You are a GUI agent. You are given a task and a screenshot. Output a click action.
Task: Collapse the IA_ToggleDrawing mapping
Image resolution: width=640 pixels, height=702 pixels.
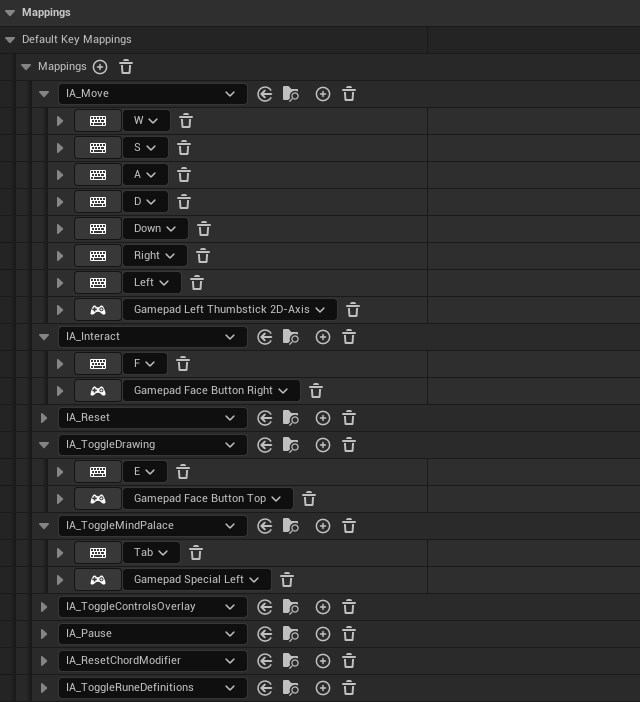tap(44, 445)
